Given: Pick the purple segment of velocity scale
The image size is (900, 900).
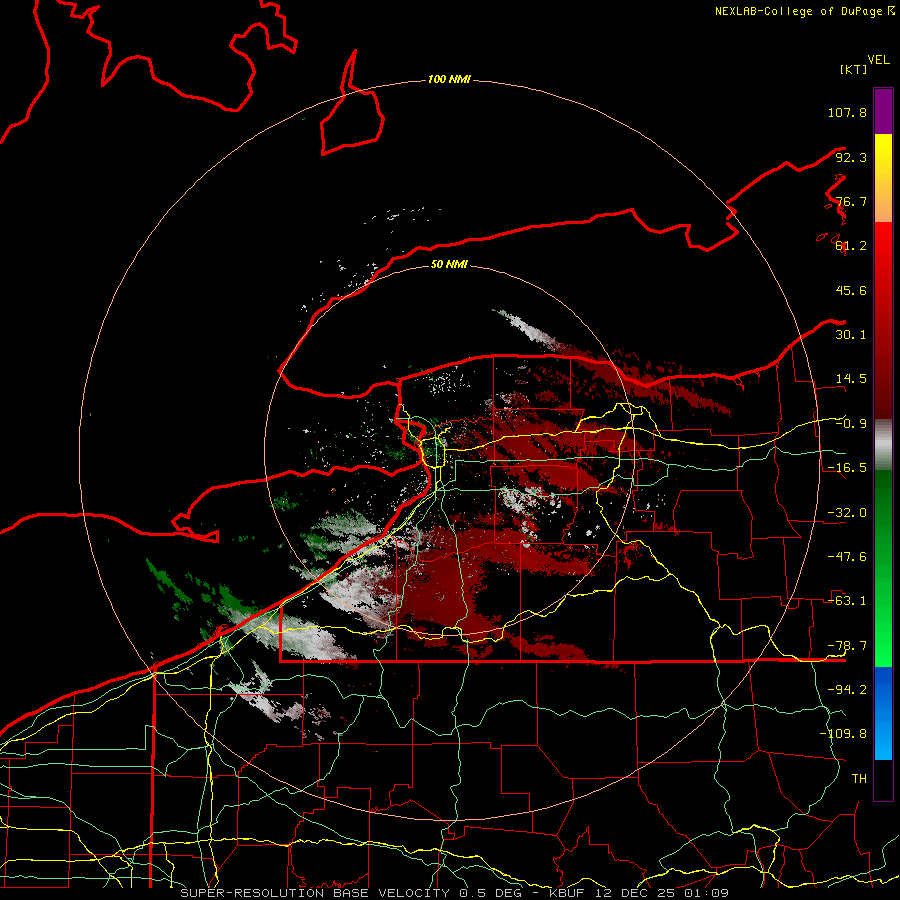Looking at the screenshot, I should 883,112.
